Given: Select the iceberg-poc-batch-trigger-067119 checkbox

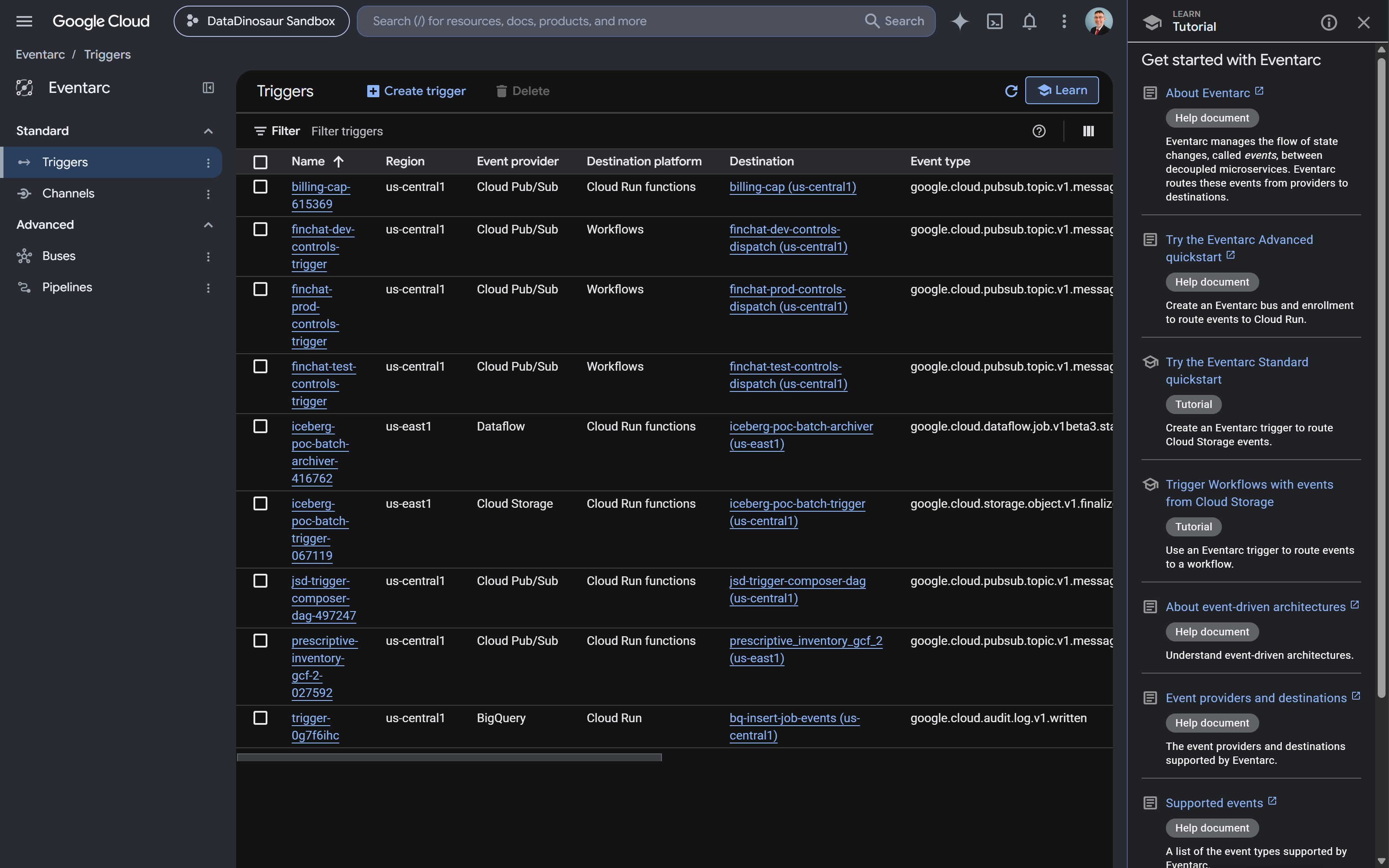Looking at the screenshot, I should [260, 503].
